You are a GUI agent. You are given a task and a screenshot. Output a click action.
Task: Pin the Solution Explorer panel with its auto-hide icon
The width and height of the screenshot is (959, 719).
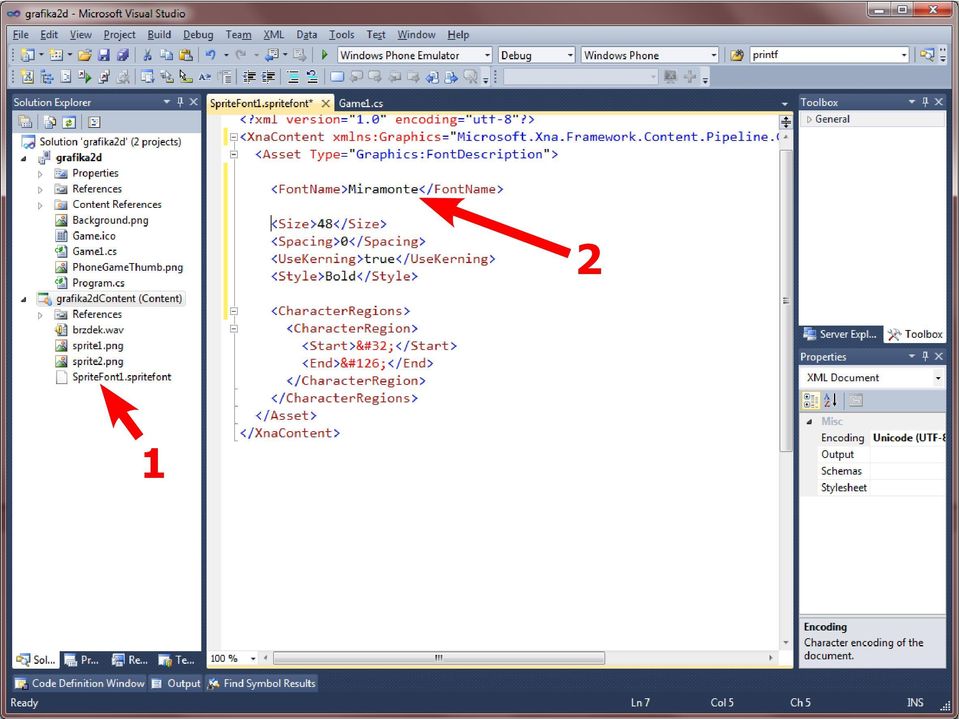(x=180, y=102)
